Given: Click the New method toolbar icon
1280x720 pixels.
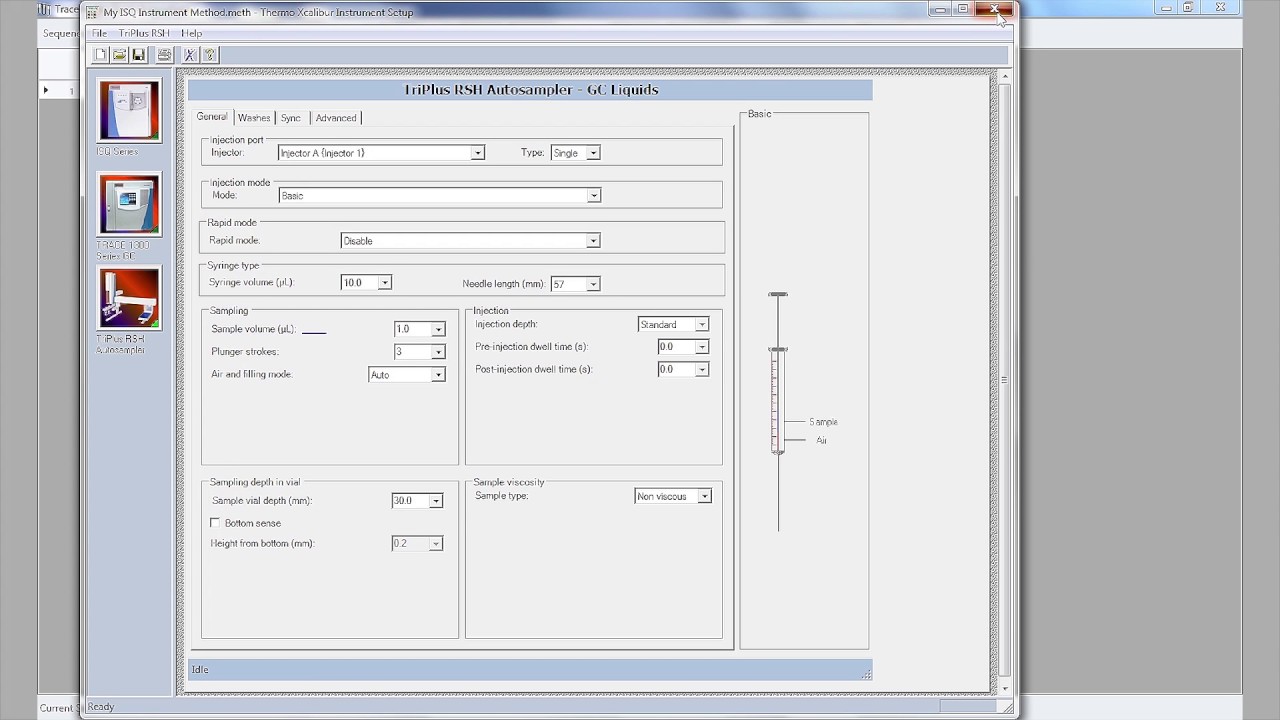Looking at the screenshot, I should [x=100, y=55].
